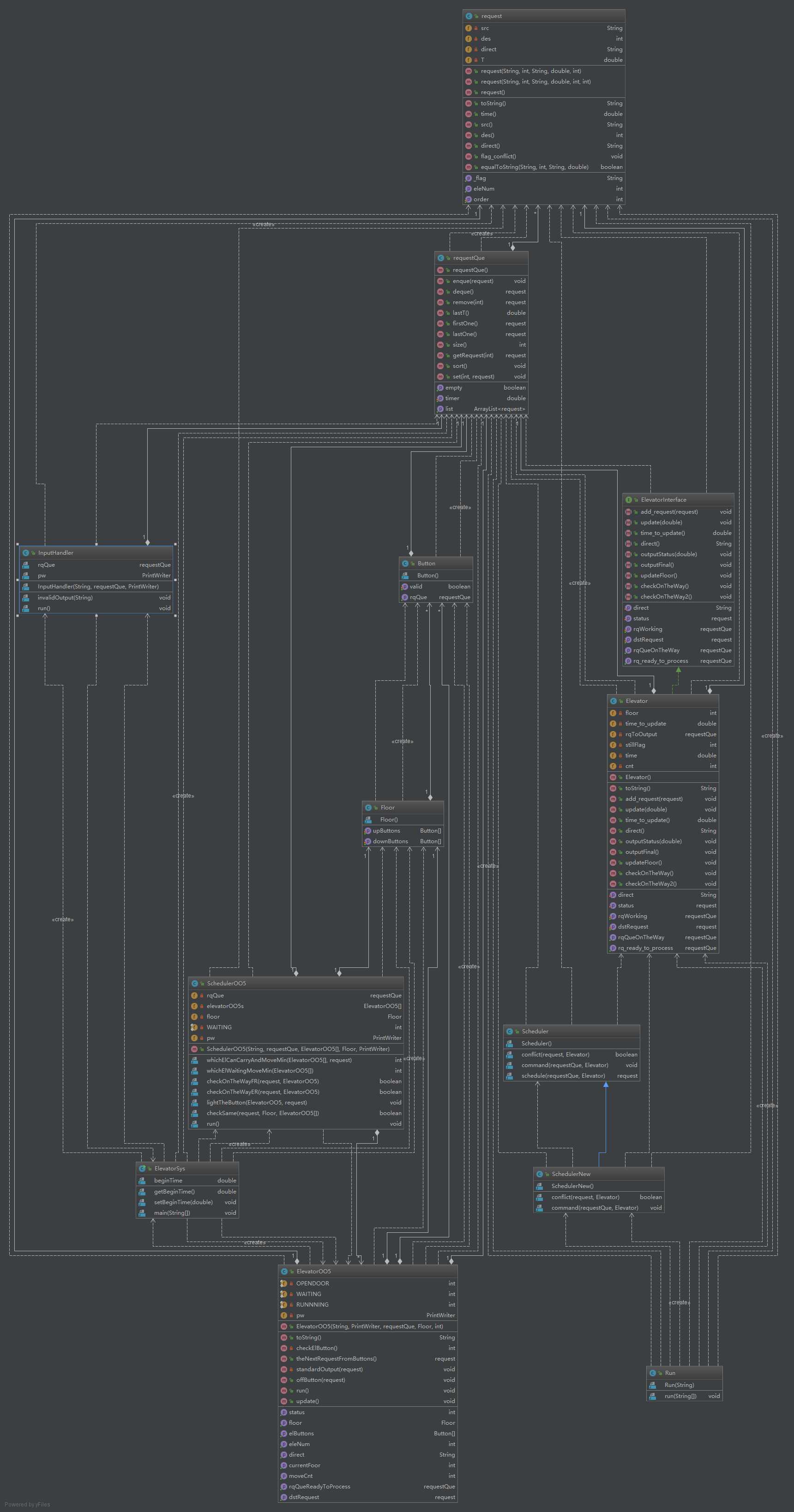Viewport: 794px width, 1512px height.
Task: Click the SchedulerNew class icon
Action: coord(539,1174)
